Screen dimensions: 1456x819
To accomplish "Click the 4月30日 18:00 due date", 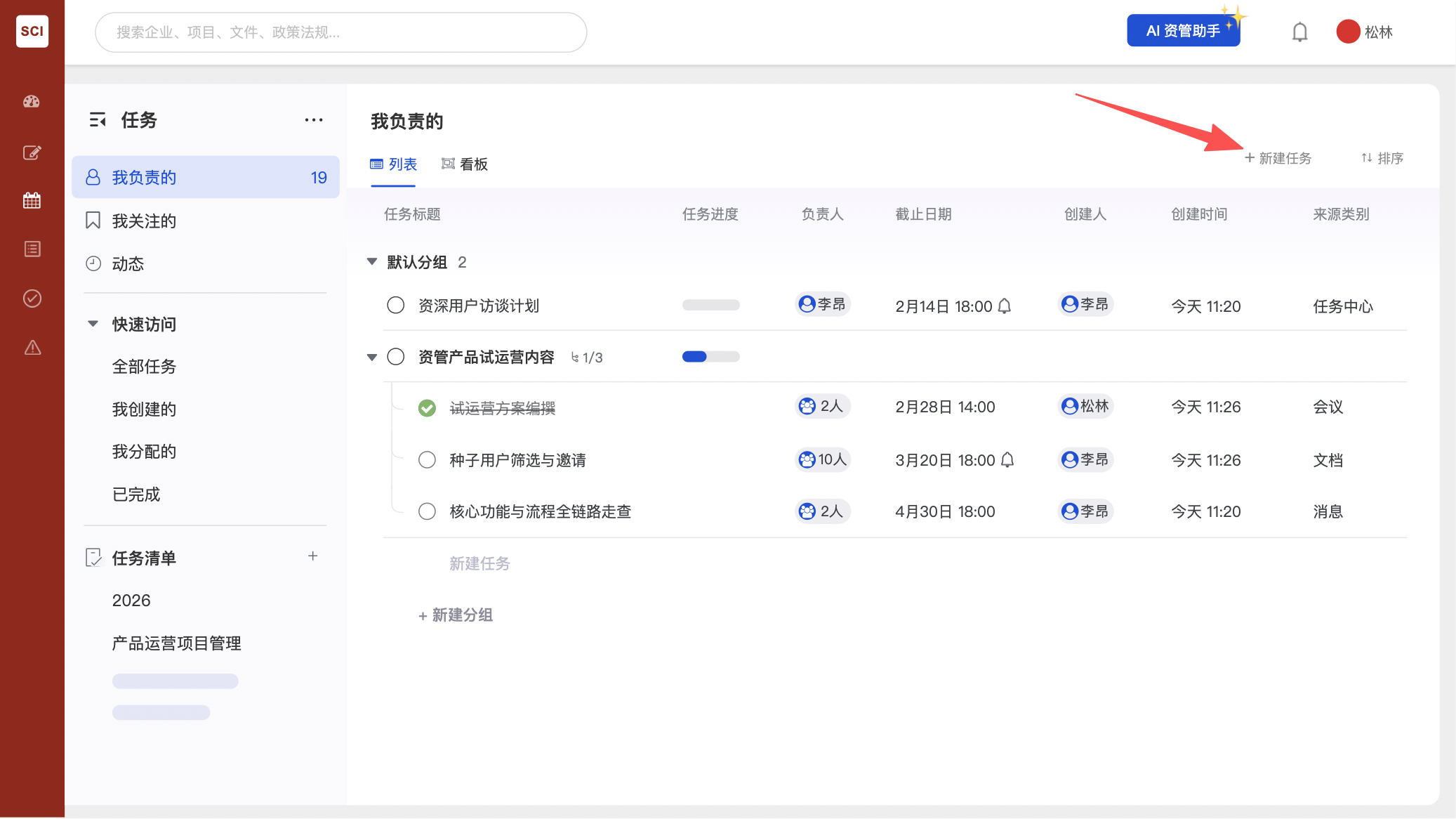I will pyautogui.click(x=945, y=511).
